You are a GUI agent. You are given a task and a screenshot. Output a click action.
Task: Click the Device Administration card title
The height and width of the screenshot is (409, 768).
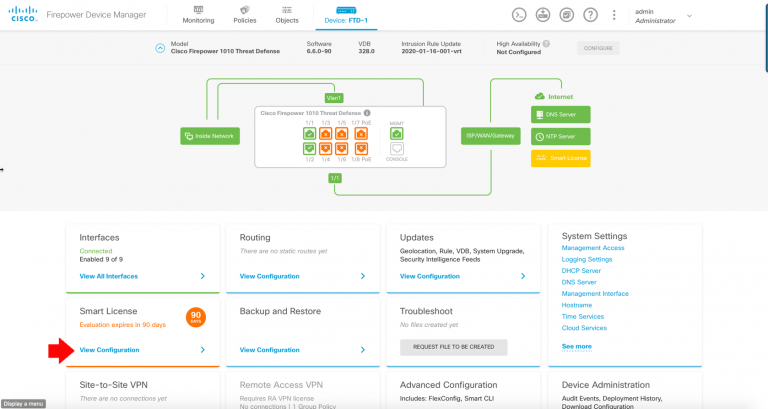click(605, 385)
